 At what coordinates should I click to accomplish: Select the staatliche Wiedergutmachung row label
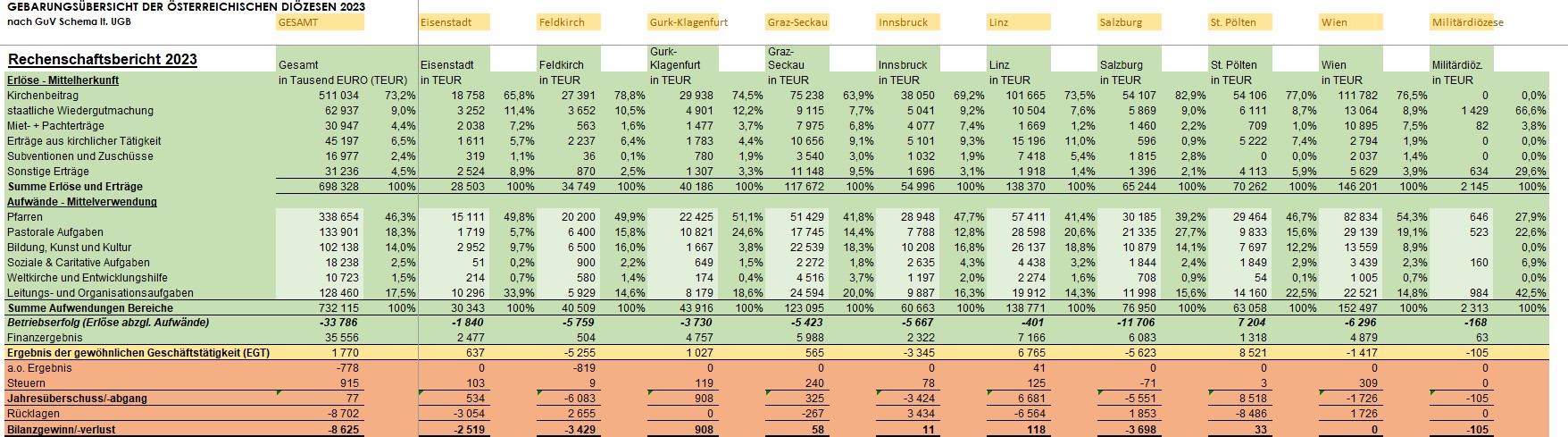click(80, 111)
